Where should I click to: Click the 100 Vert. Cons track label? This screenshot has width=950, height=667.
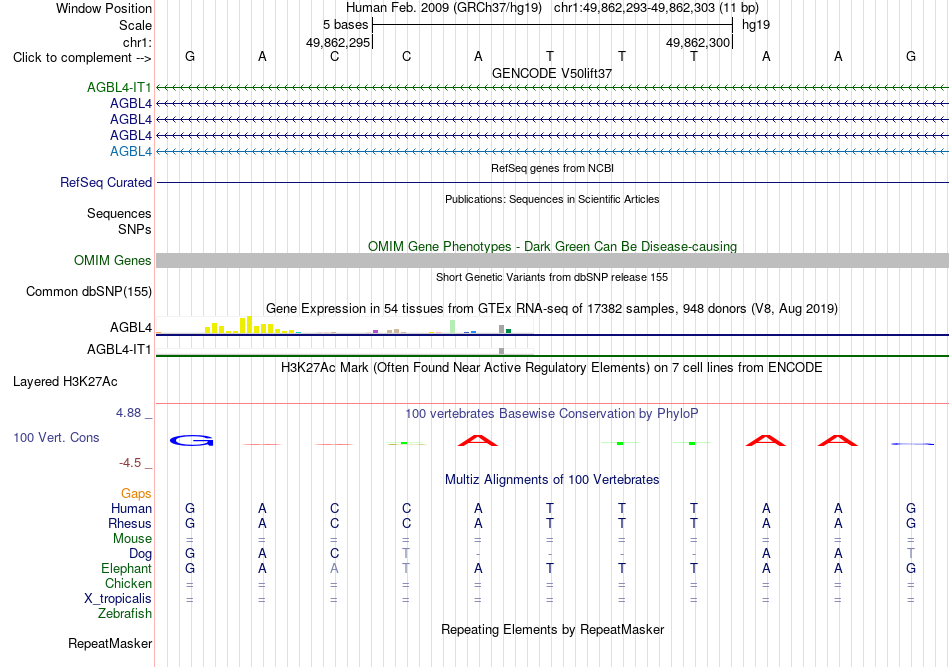[x=56, y=437]
